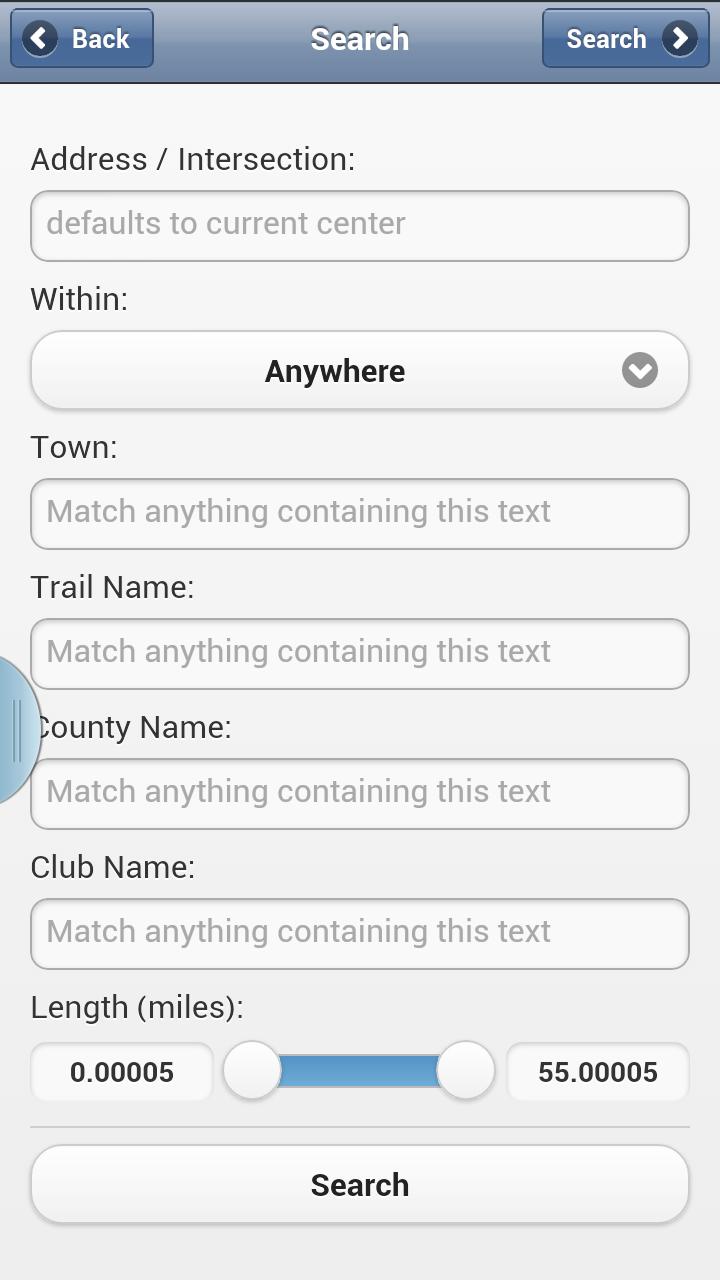Tap the header Search arrow icon
This screenshot has height=1280, width=720.
click(680, 39)
